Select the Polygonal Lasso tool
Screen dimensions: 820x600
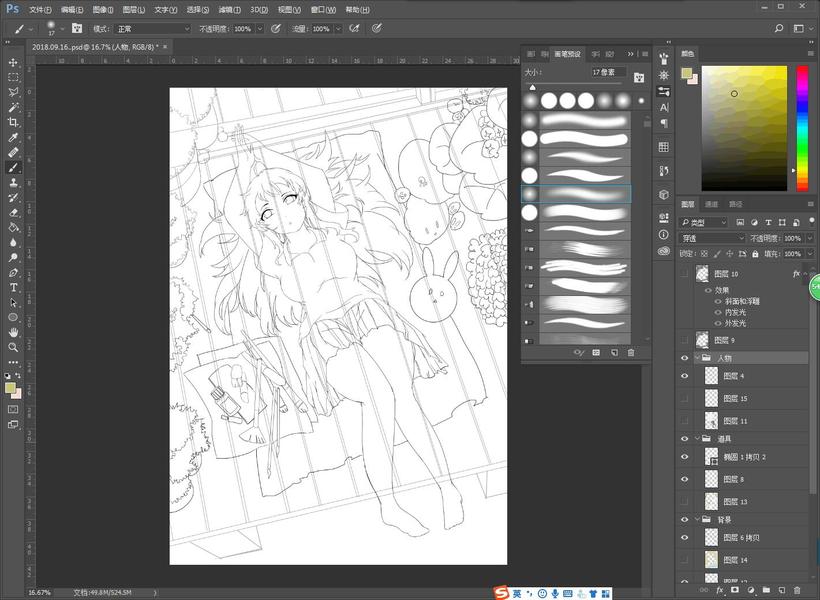point(13,92)
